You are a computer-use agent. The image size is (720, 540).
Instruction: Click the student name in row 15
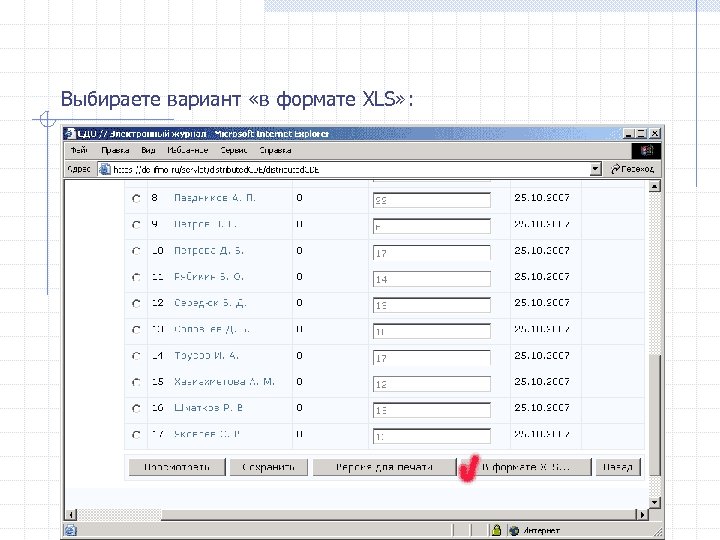pos(224,382)
